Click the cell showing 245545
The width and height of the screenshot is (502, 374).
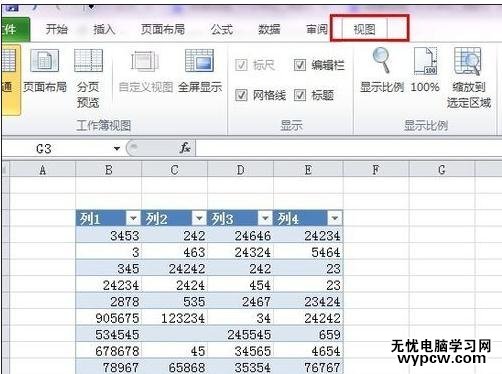click(x=240, y=334)
